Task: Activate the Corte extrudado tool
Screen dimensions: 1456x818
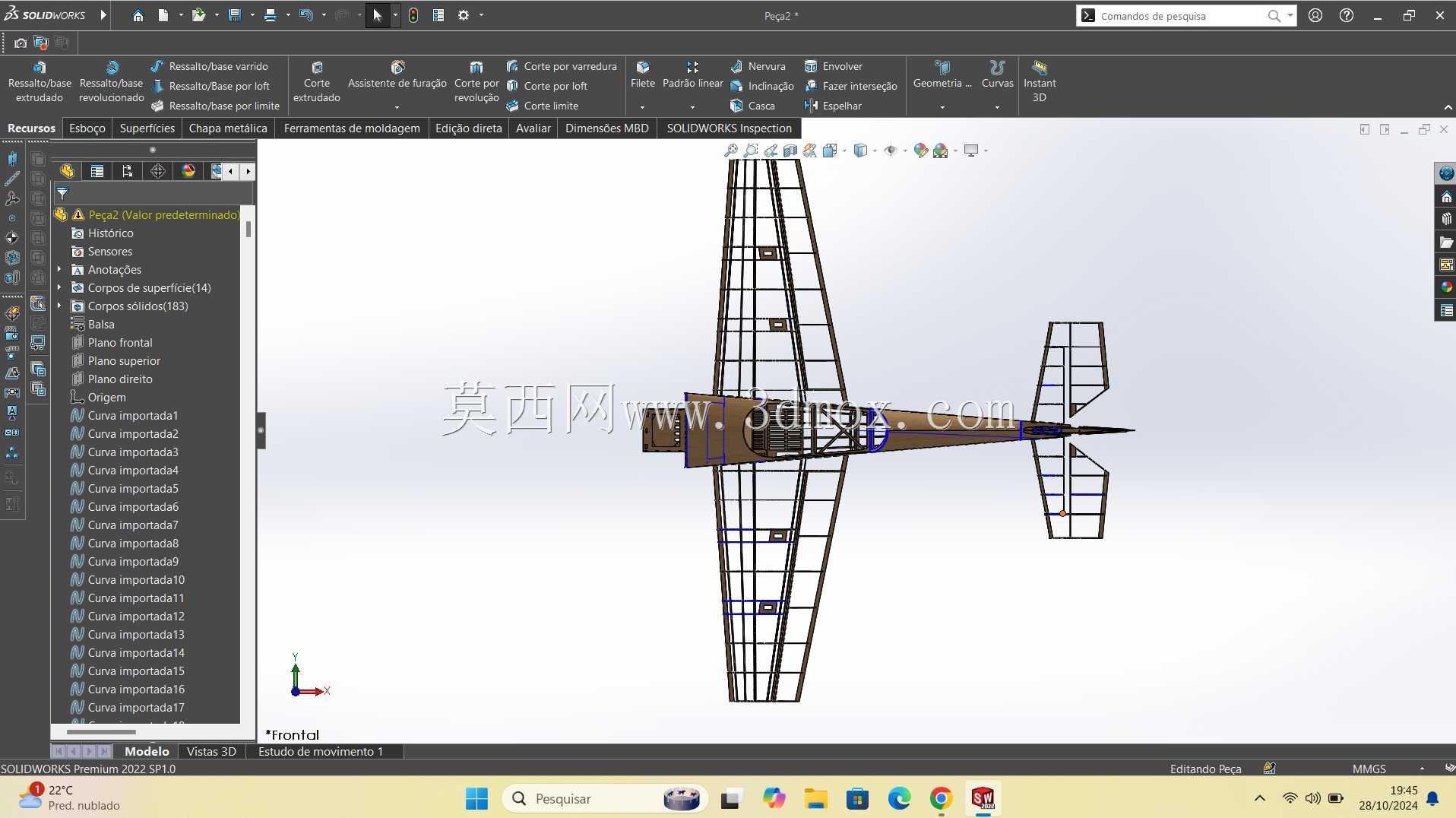Action: (317, 82)
